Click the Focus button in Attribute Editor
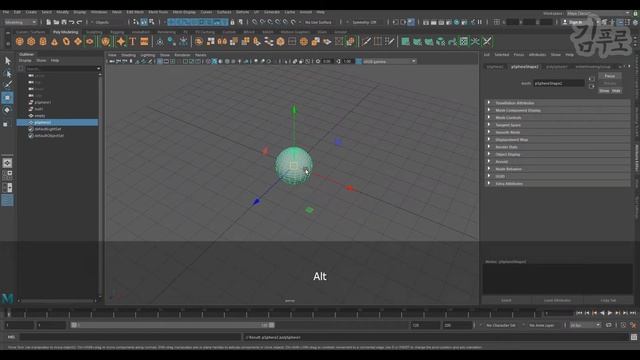 coord(610,76)
